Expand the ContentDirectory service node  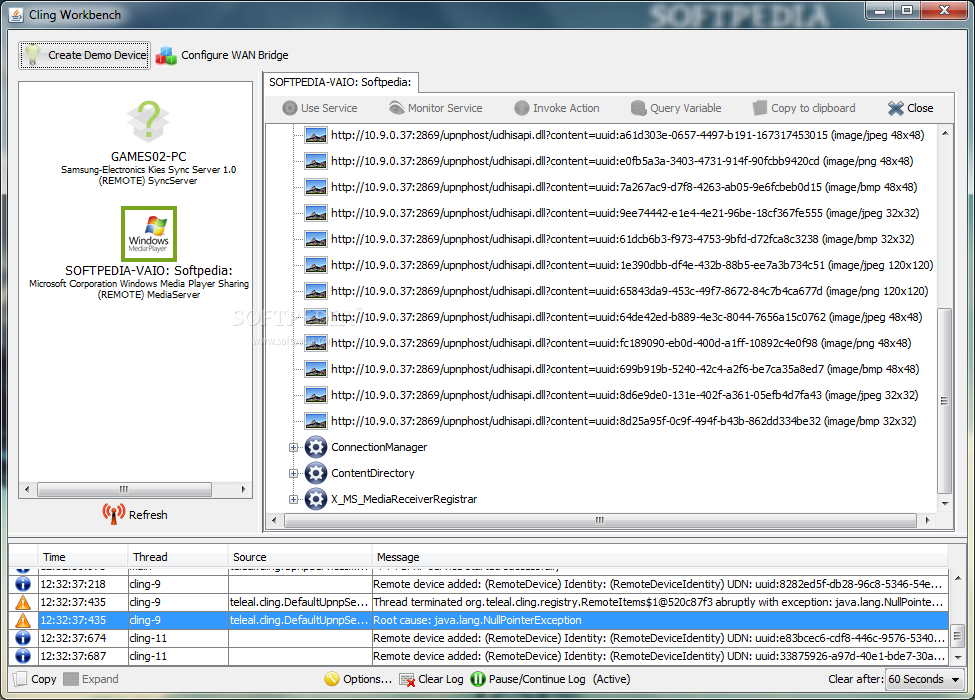(293, 473)
